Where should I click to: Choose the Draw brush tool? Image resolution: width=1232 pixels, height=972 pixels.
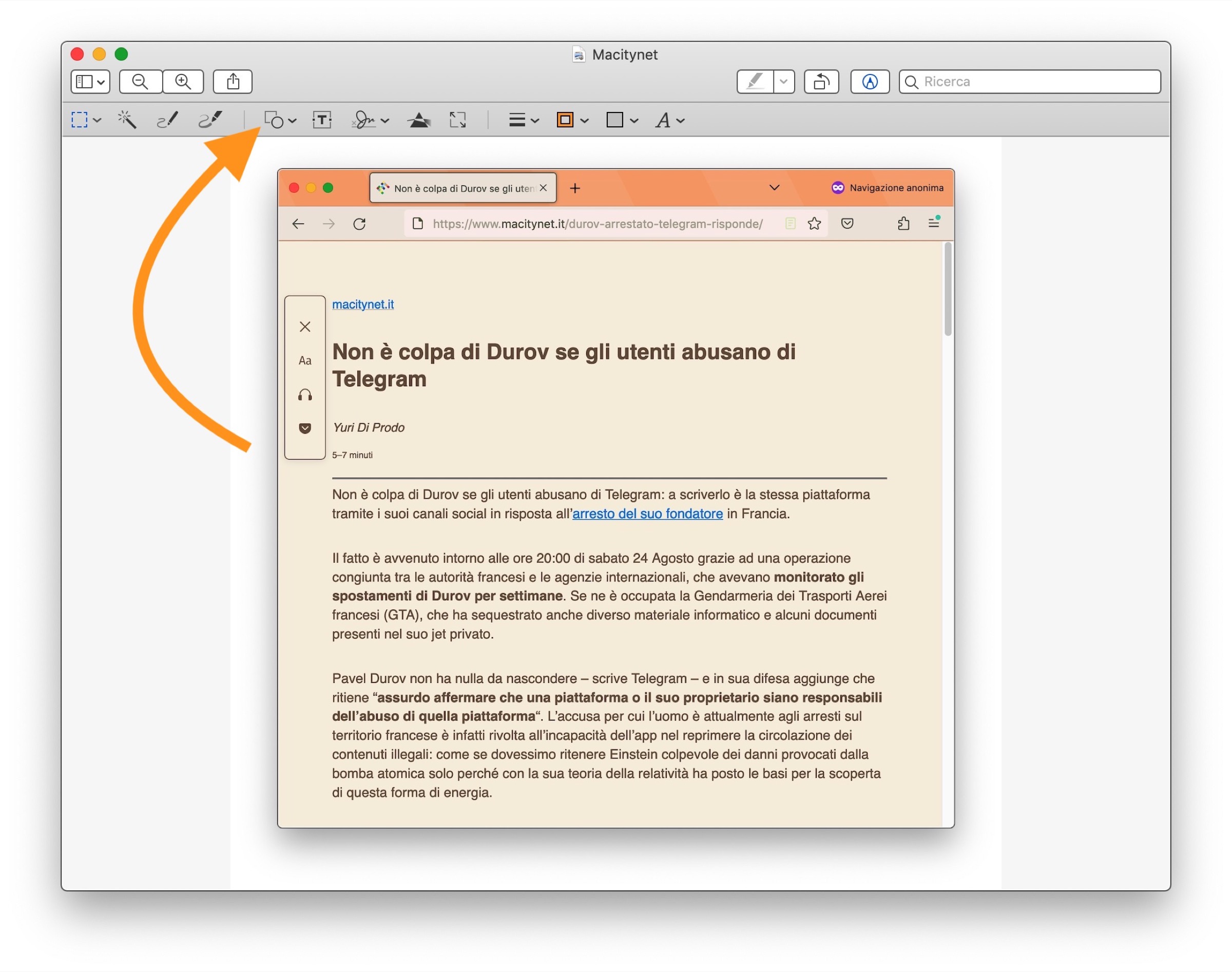point(210,120)
